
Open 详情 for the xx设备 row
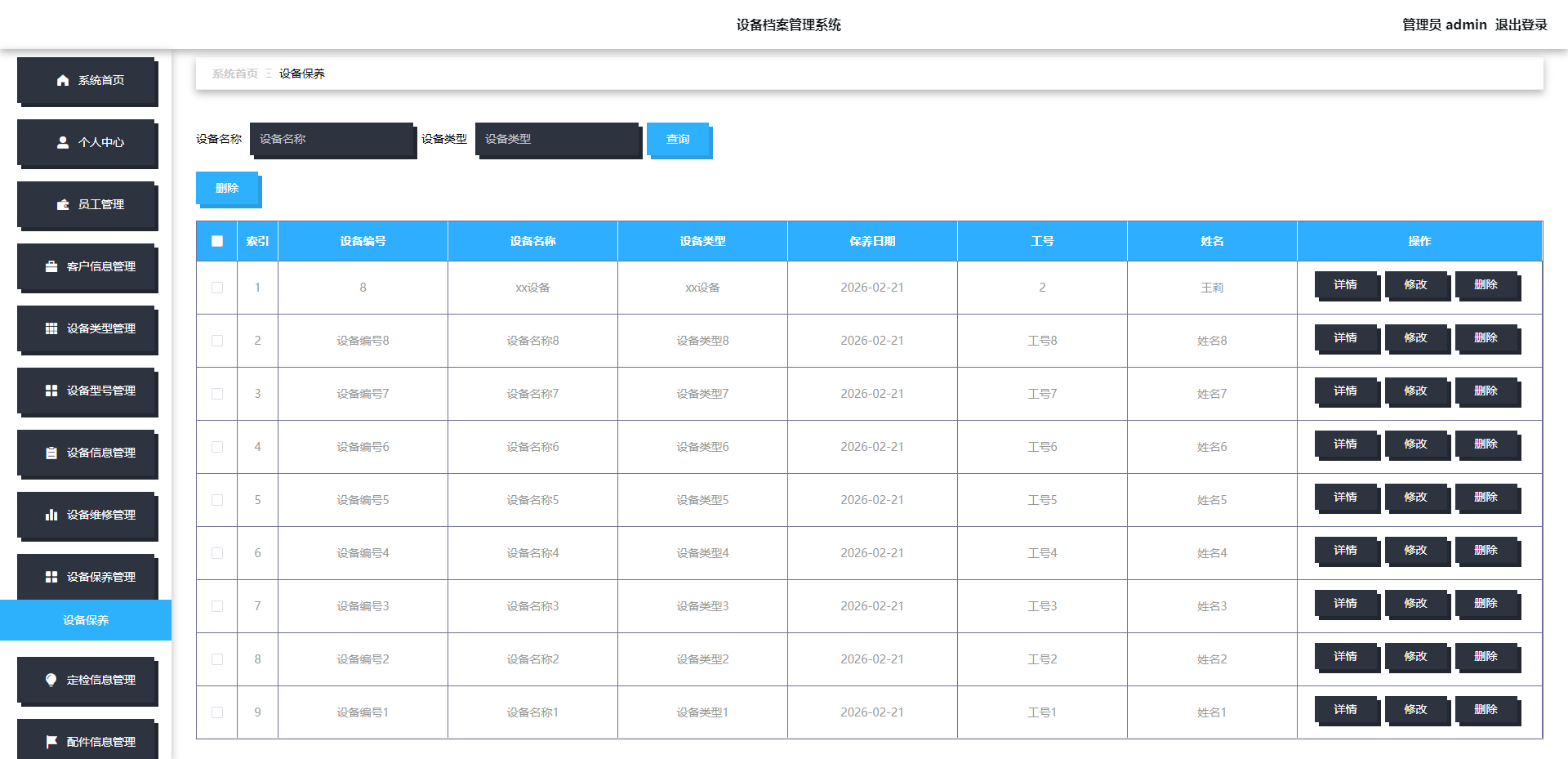click(x=1347, y=286)
